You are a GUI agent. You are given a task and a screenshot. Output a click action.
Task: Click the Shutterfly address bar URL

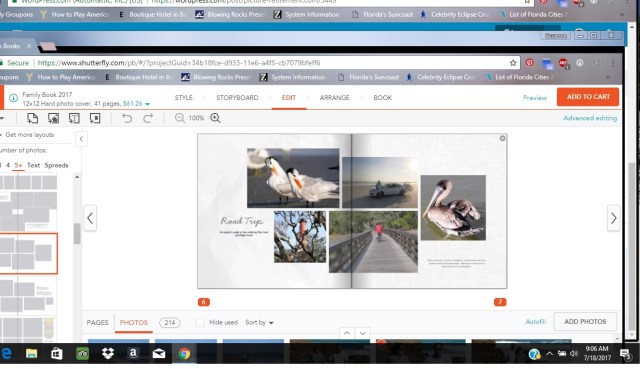179,63
